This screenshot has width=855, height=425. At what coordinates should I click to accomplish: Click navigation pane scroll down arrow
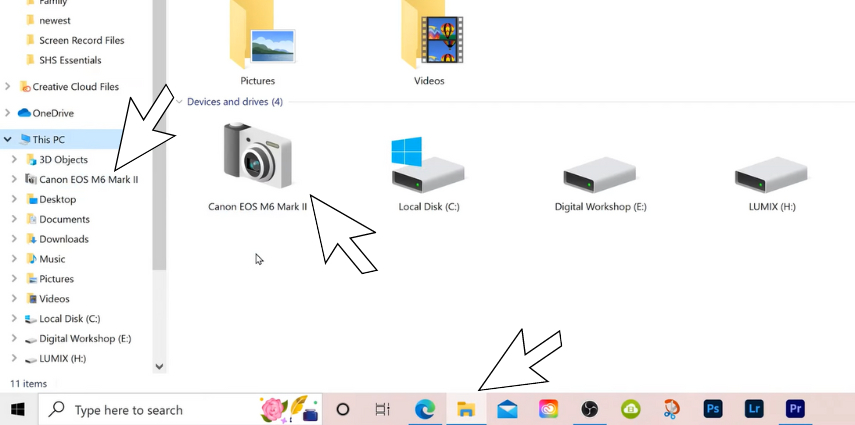159,367
